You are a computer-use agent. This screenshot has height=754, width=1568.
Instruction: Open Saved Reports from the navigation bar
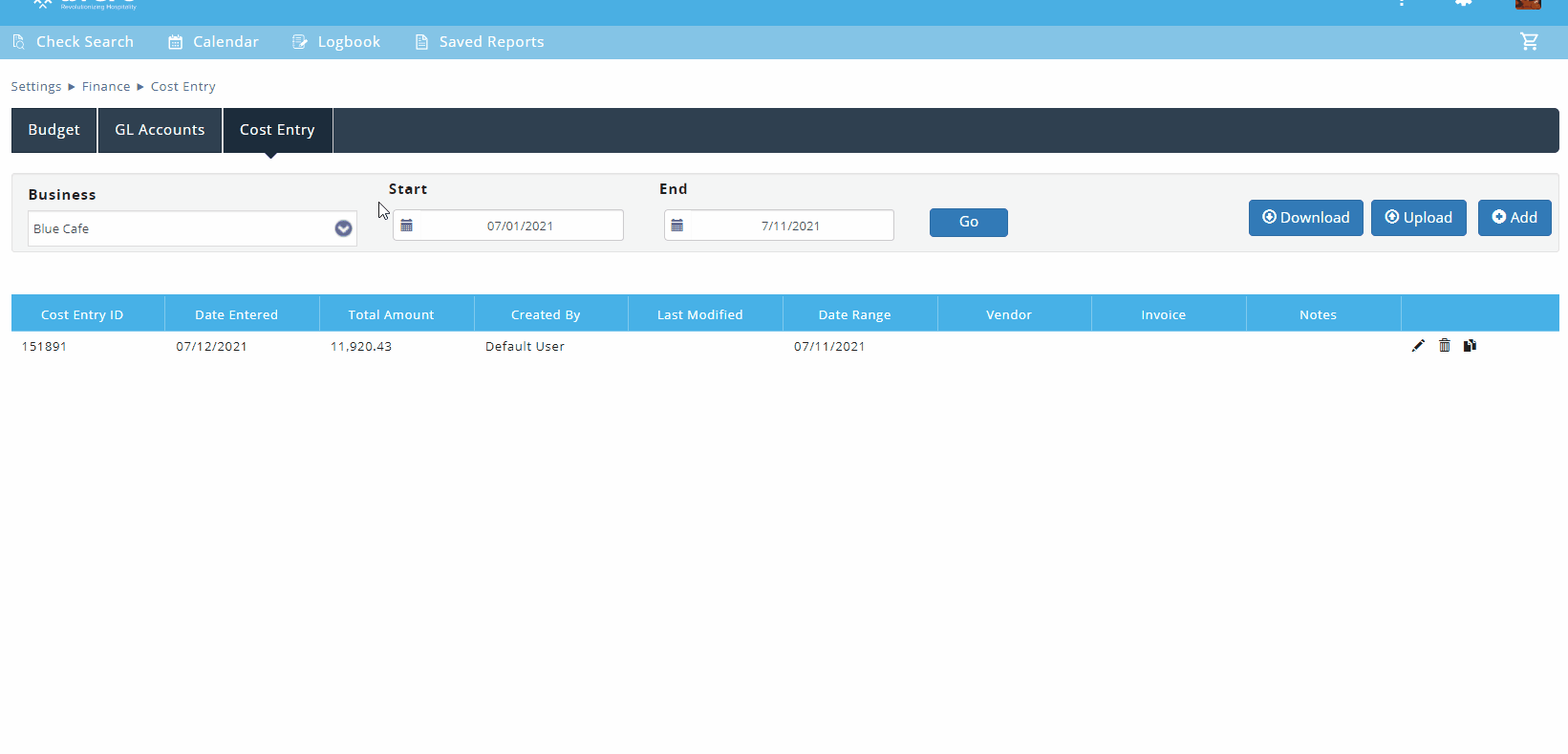480,42
